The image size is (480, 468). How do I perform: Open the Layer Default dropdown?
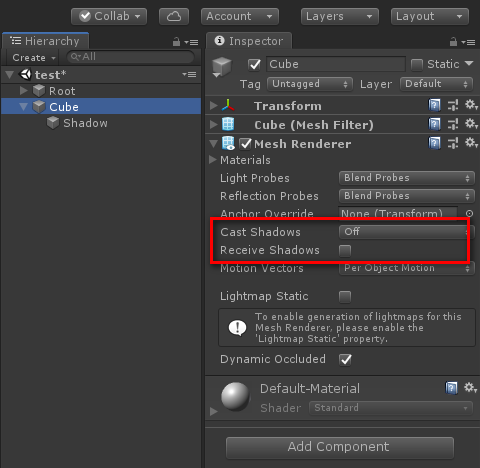click(436, 84)
